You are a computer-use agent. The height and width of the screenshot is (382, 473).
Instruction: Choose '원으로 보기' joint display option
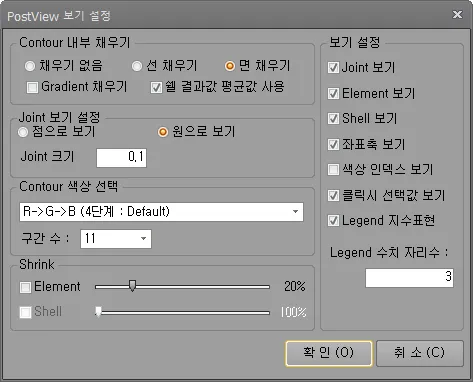(163, 132)
